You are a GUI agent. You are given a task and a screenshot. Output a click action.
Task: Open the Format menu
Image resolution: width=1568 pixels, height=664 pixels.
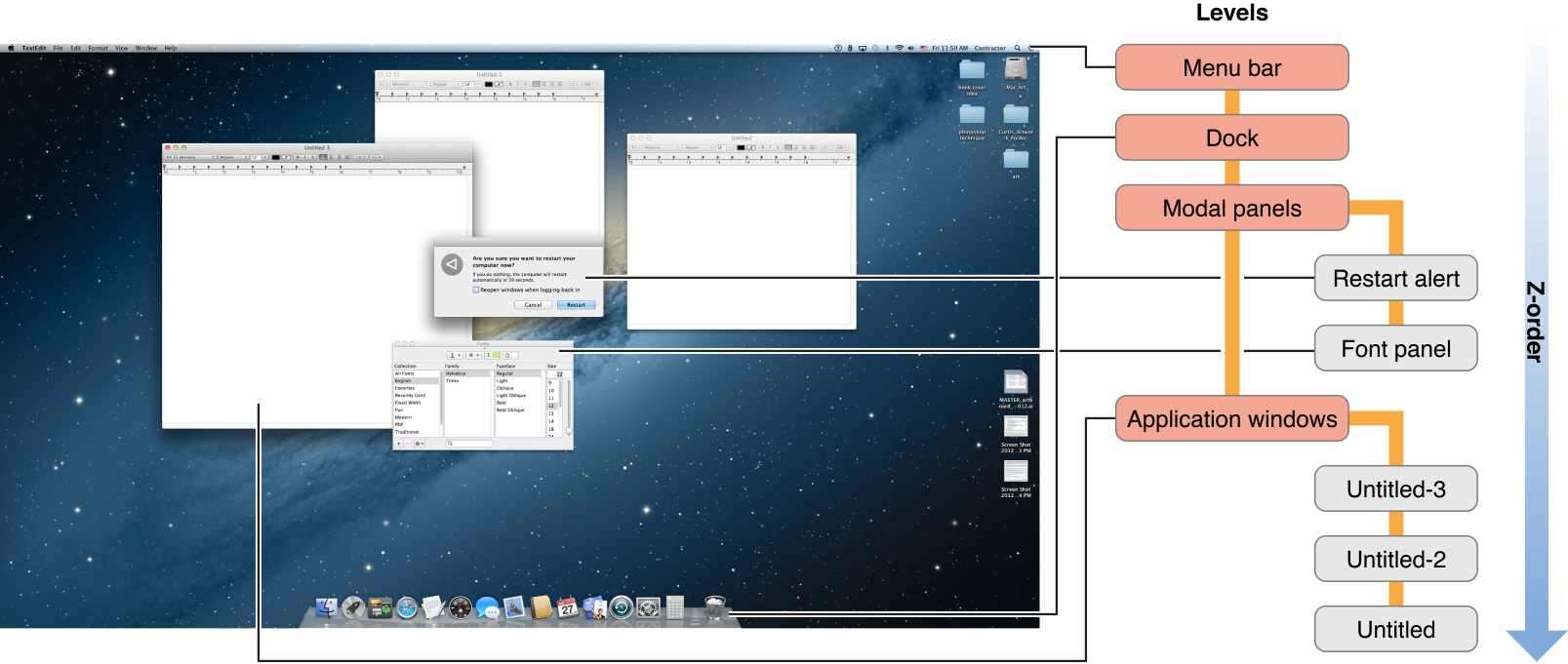(x=98, y=48)
